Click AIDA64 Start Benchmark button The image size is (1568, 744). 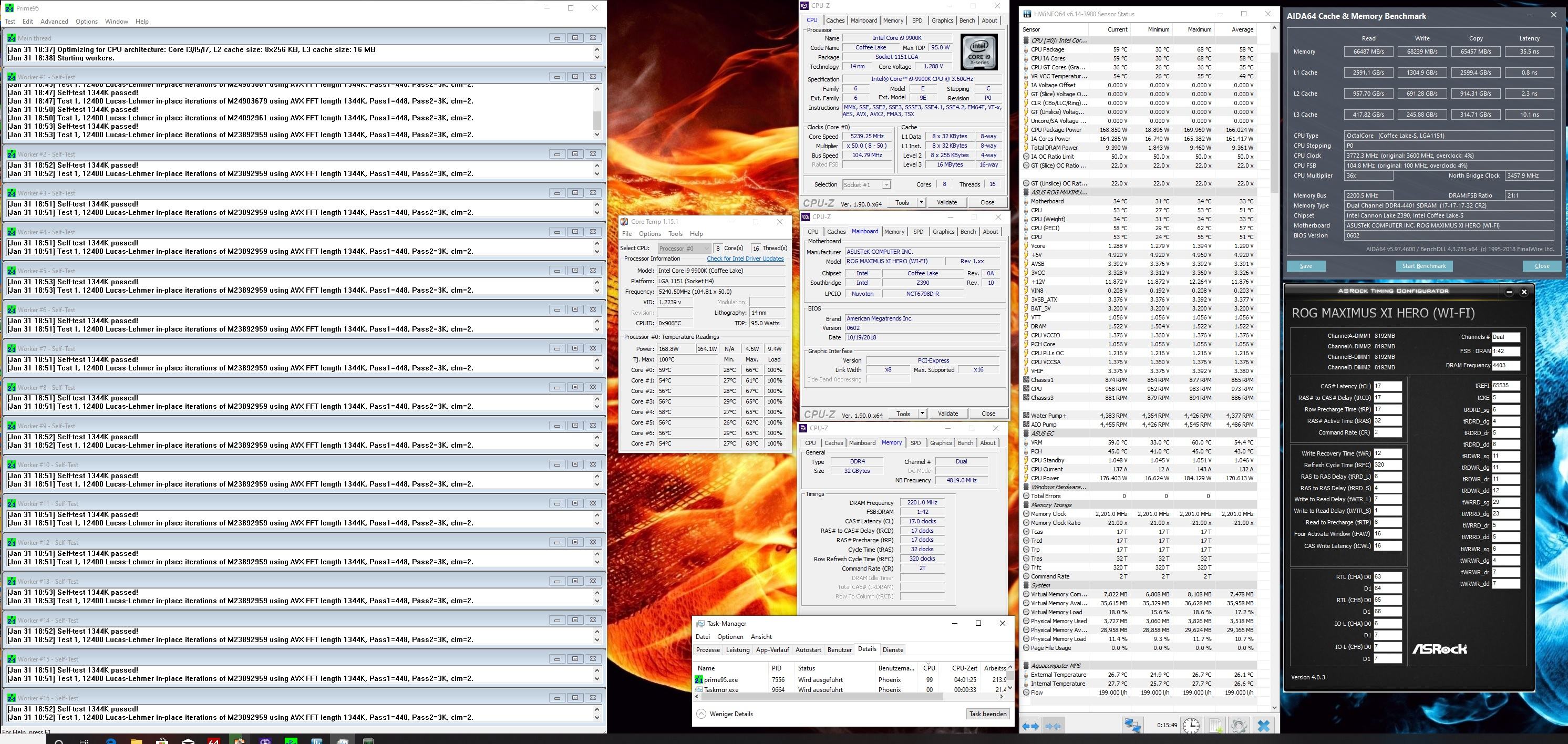point(1423,266)
